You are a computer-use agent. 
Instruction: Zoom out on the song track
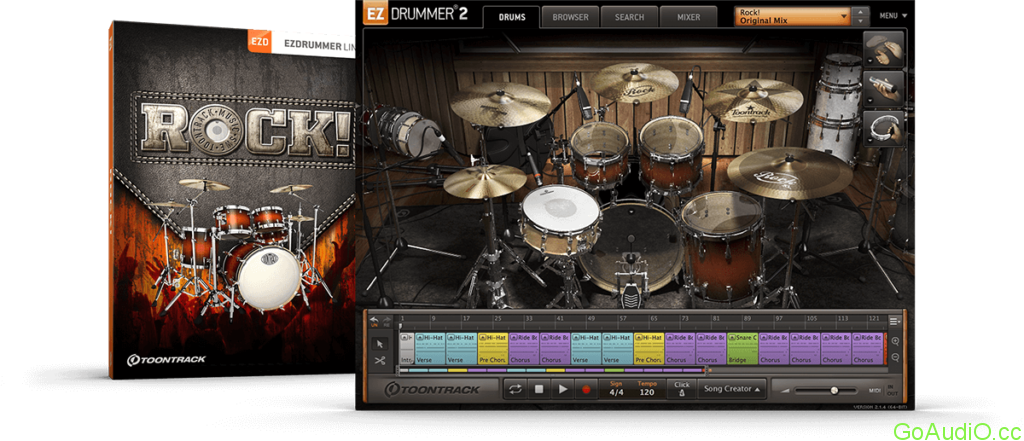[895, 357]
